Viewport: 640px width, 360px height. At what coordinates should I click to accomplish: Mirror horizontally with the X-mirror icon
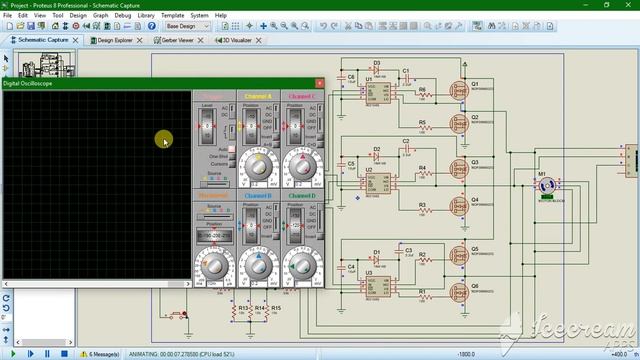tap(6, 329)
